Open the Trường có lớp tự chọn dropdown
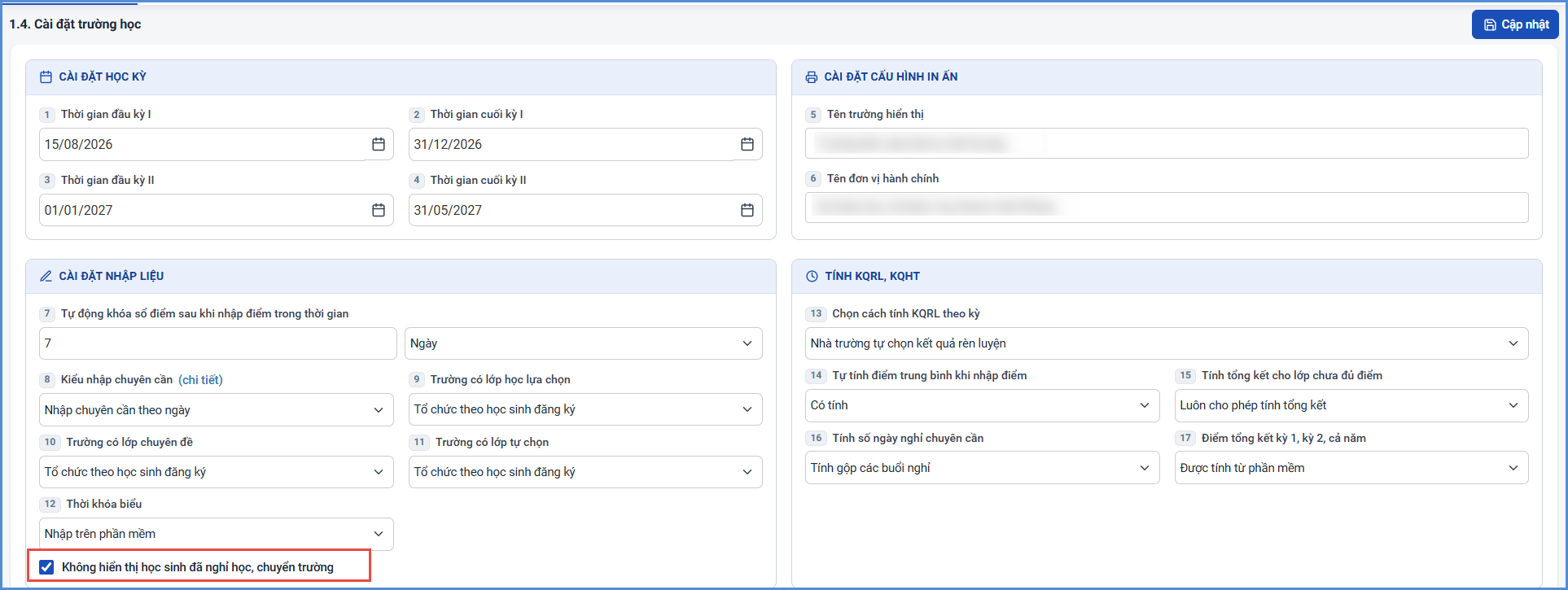The height and width of the screenshot is (590, 1568). coord(585,472)
